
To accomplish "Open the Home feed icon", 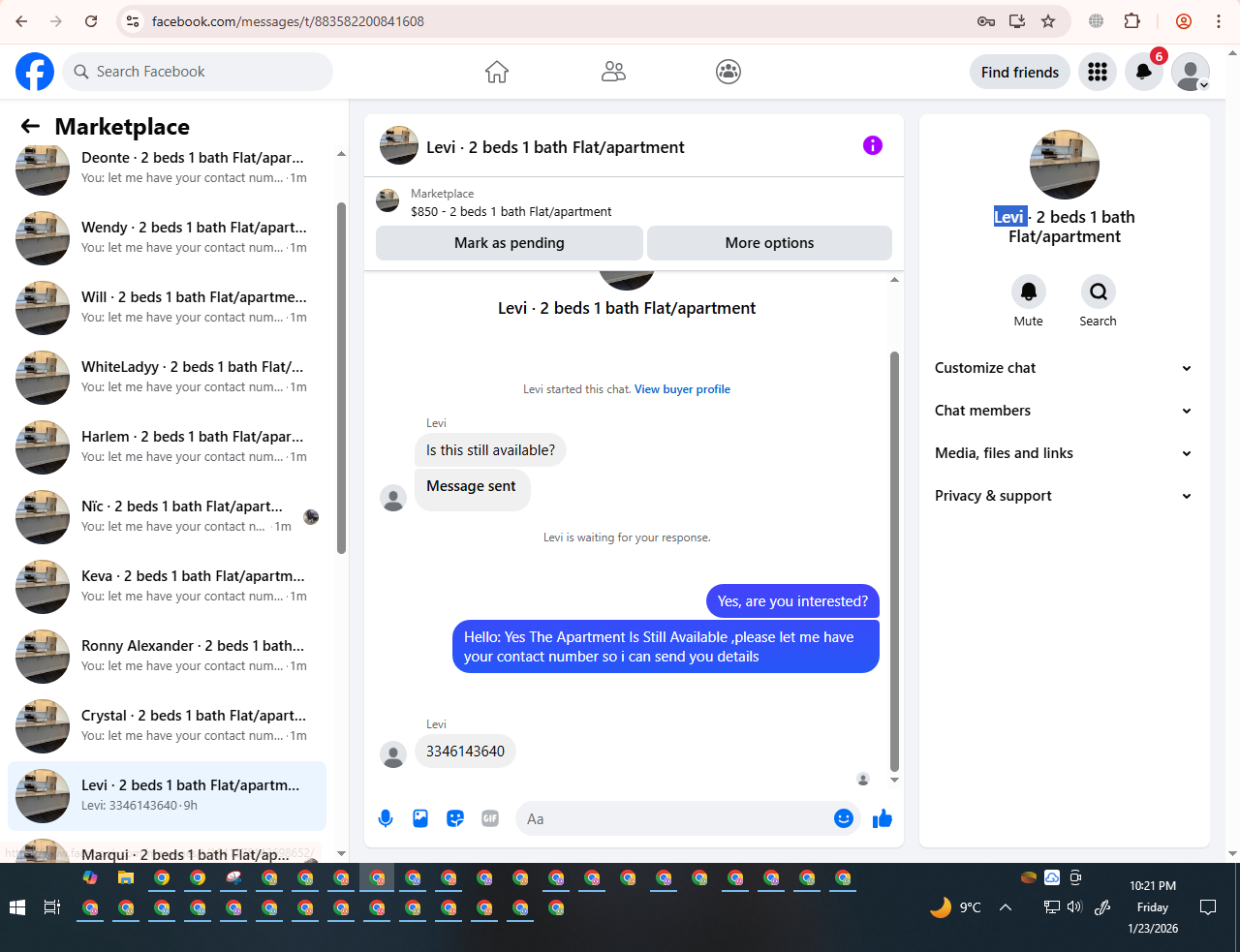I will [x=497, y=72].
